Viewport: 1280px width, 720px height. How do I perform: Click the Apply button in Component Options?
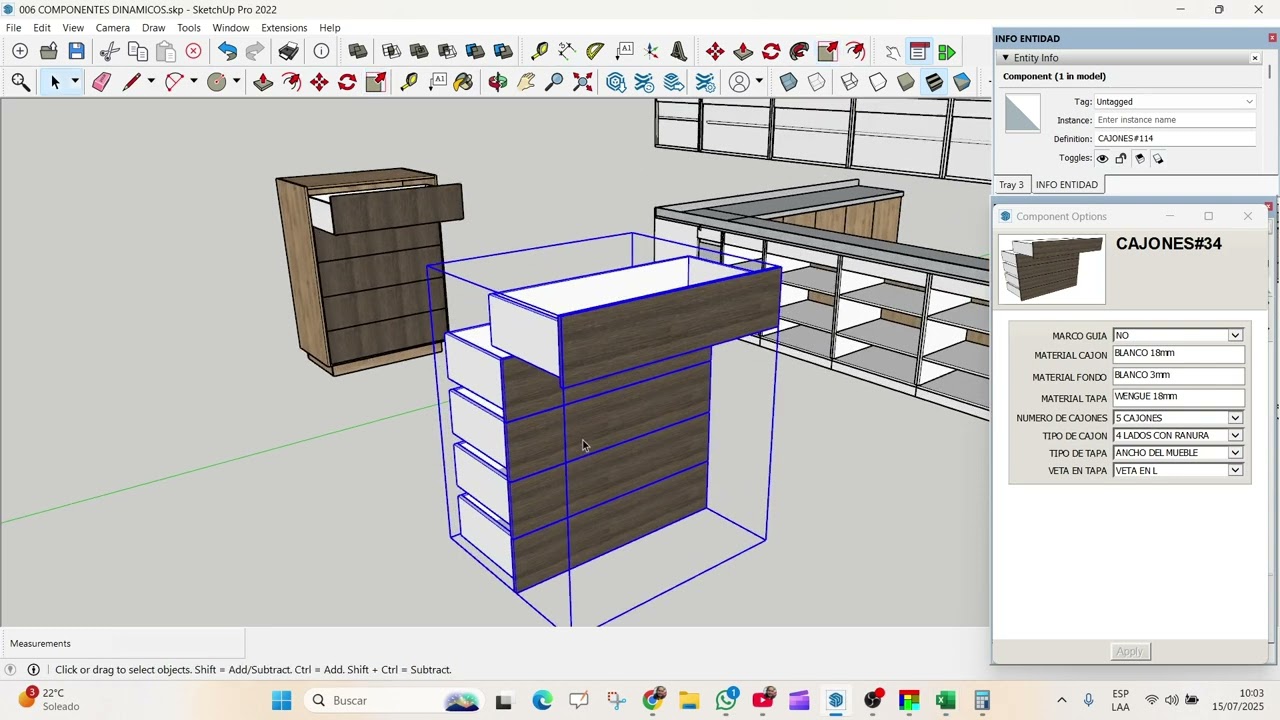(1130, 651)
